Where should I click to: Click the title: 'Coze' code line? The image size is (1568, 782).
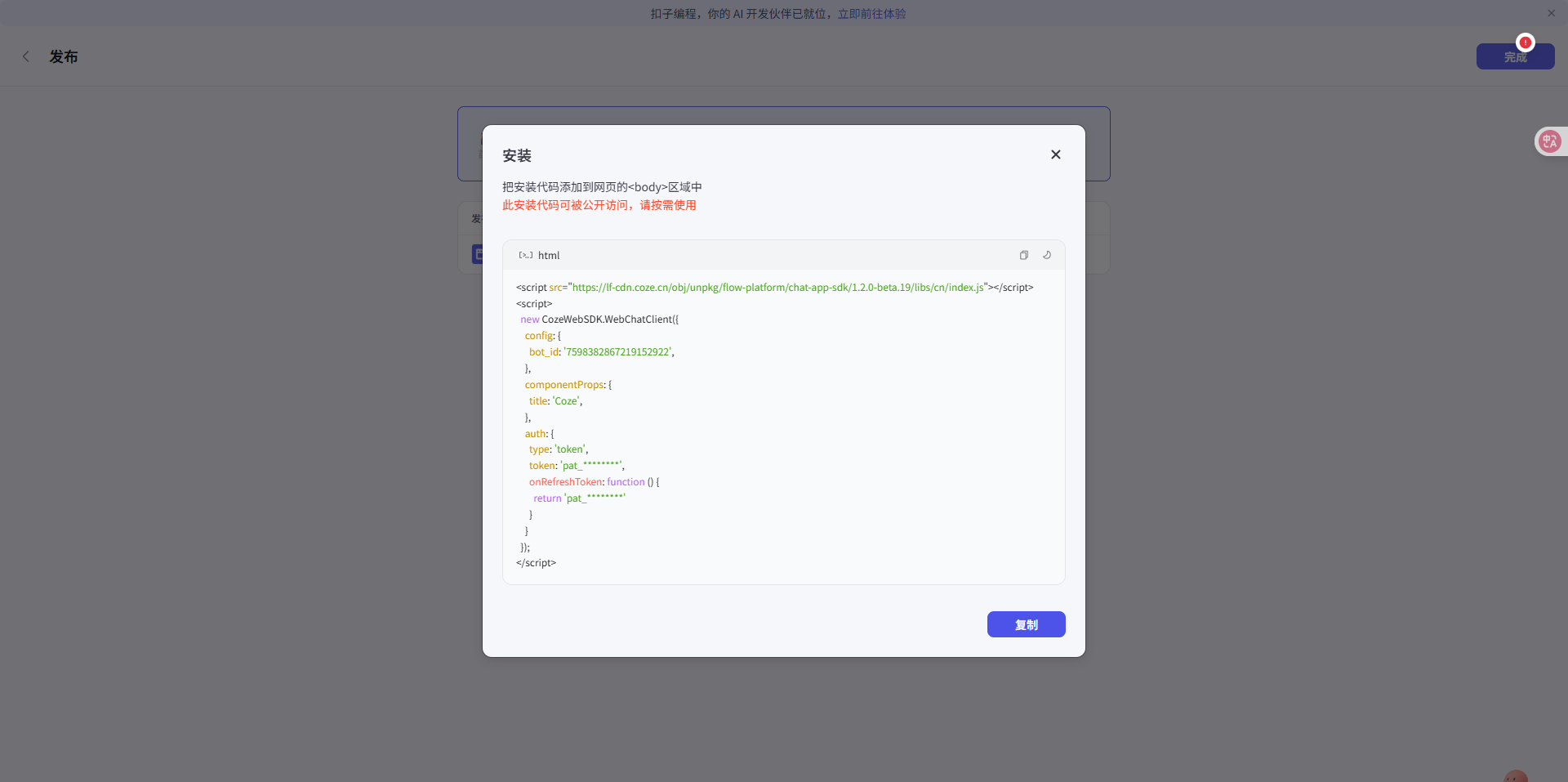pos(555,401)
